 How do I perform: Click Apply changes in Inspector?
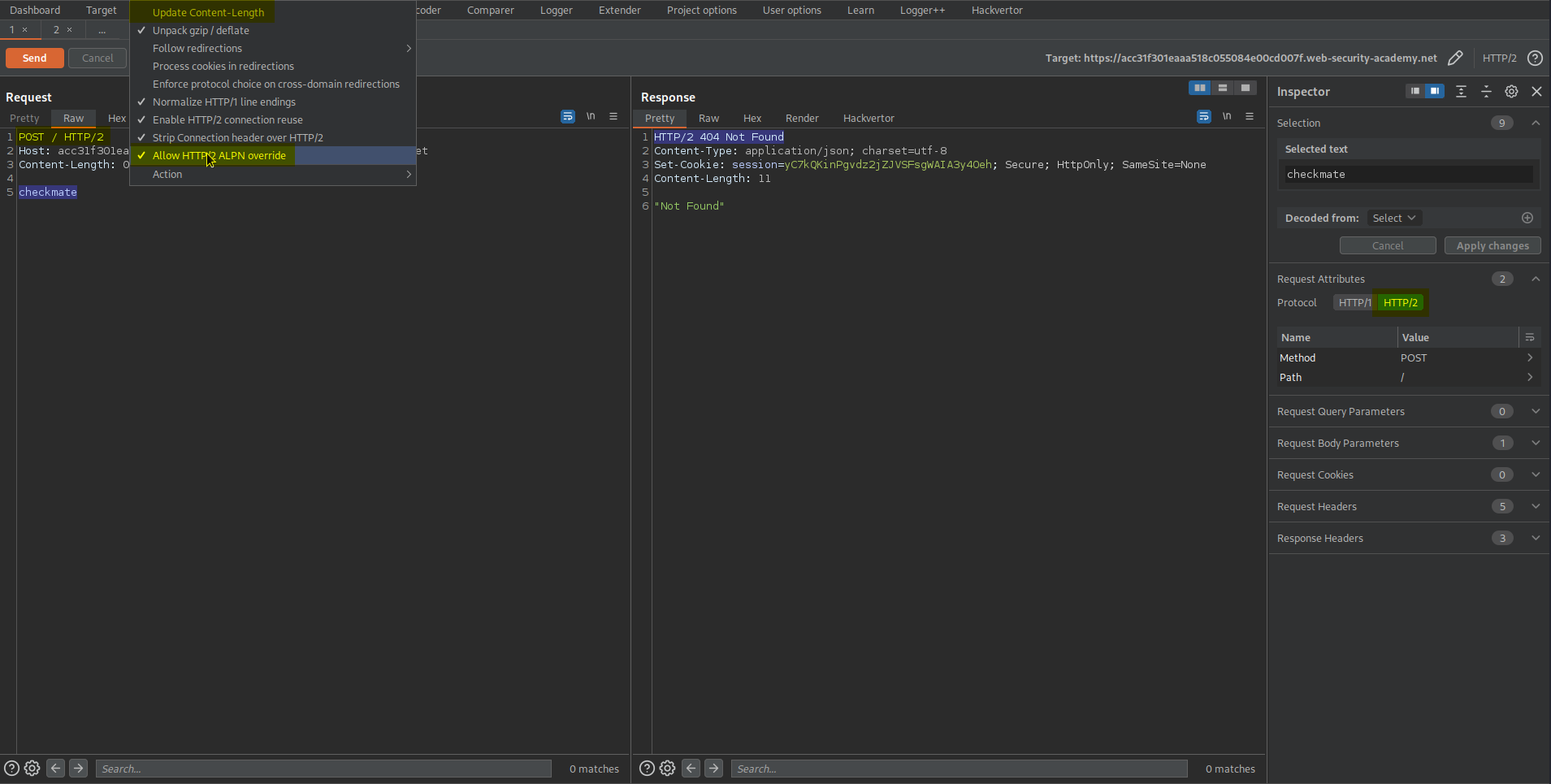pos(1493,245)
